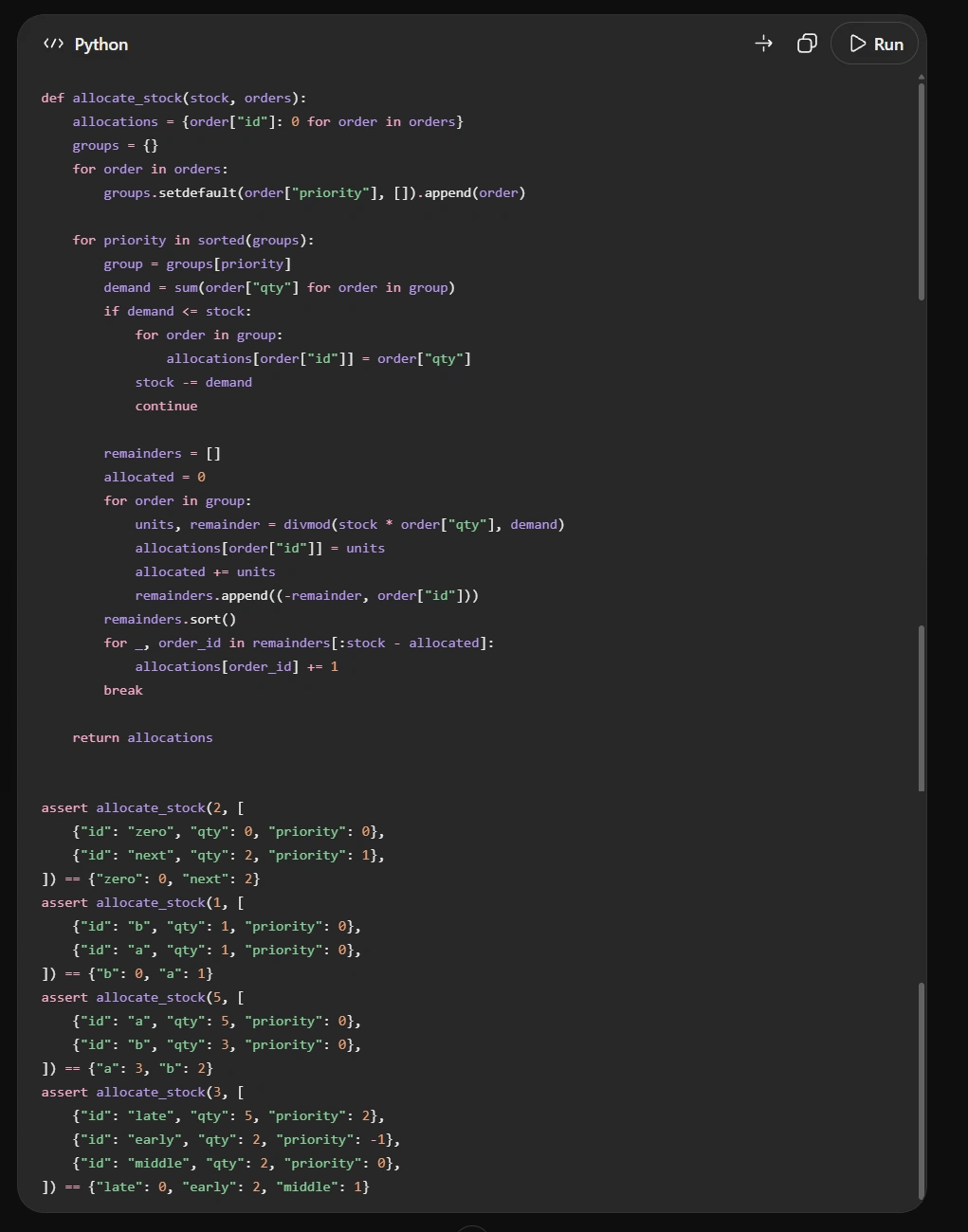Click the 'allocations[order["id"]] = order["qty"]' line
Viewport: 968px width, 1232px height.
tap(319, 358)
